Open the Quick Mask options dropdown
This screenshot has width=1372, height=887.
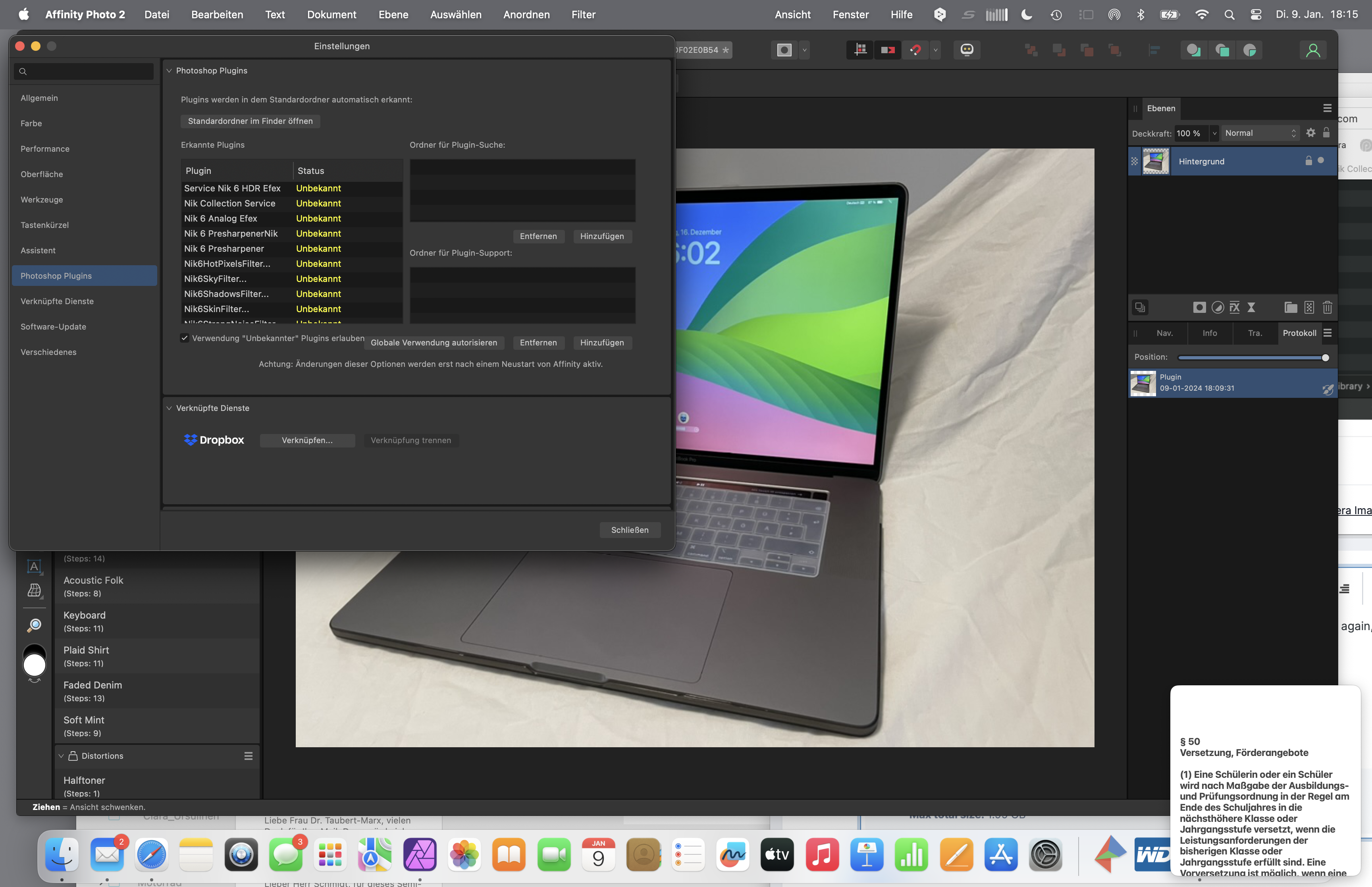(804, 50)
